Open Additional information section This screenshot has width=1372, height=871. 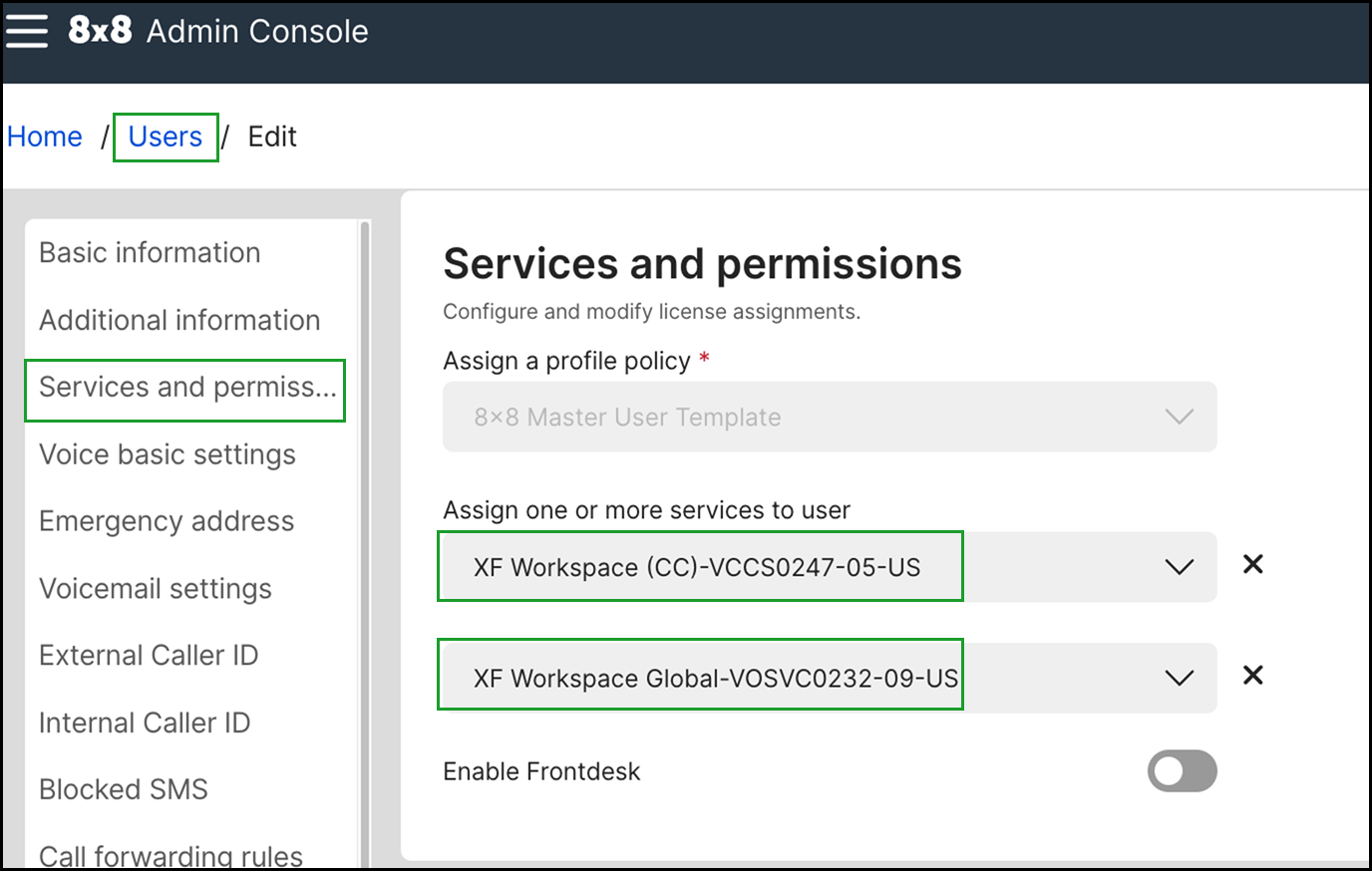(179, 320)
